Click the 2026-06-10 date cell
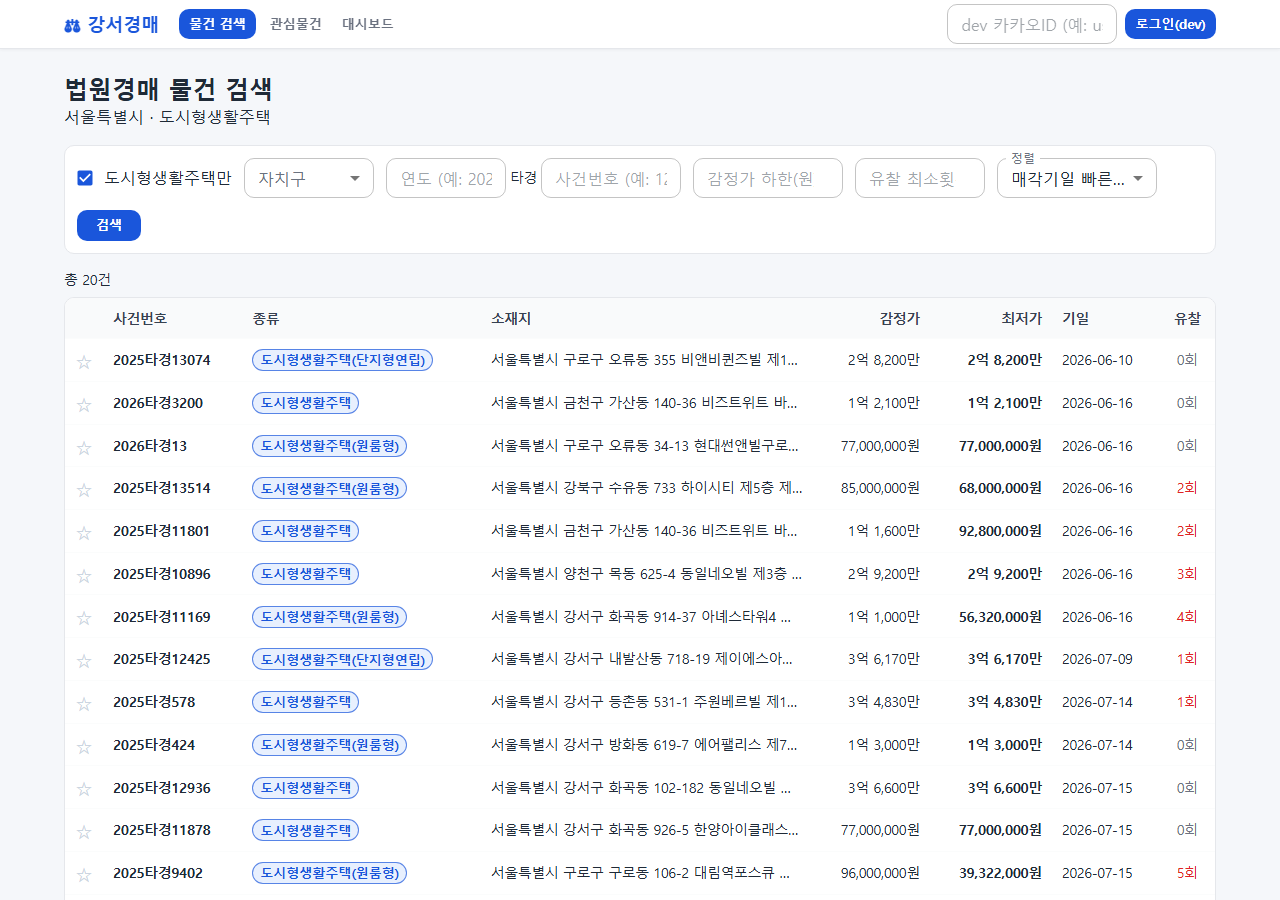Image resolution: width=1280 pixels, height=900 pixels. tap(1097, 360)
